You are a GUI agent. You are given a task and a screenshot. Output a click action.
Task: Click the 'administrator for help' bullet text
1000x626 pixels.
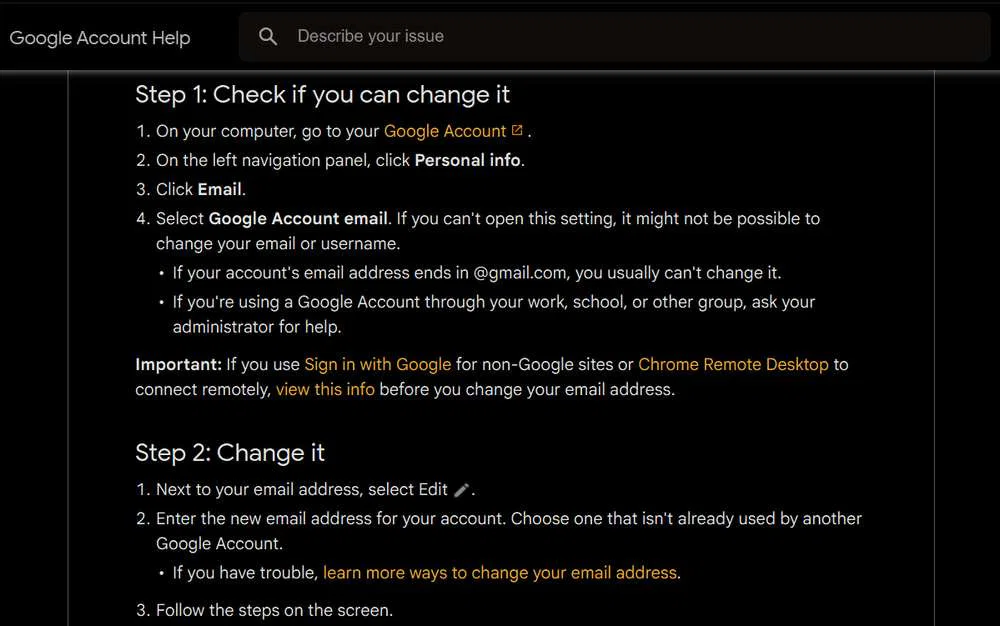pos(257,327)
